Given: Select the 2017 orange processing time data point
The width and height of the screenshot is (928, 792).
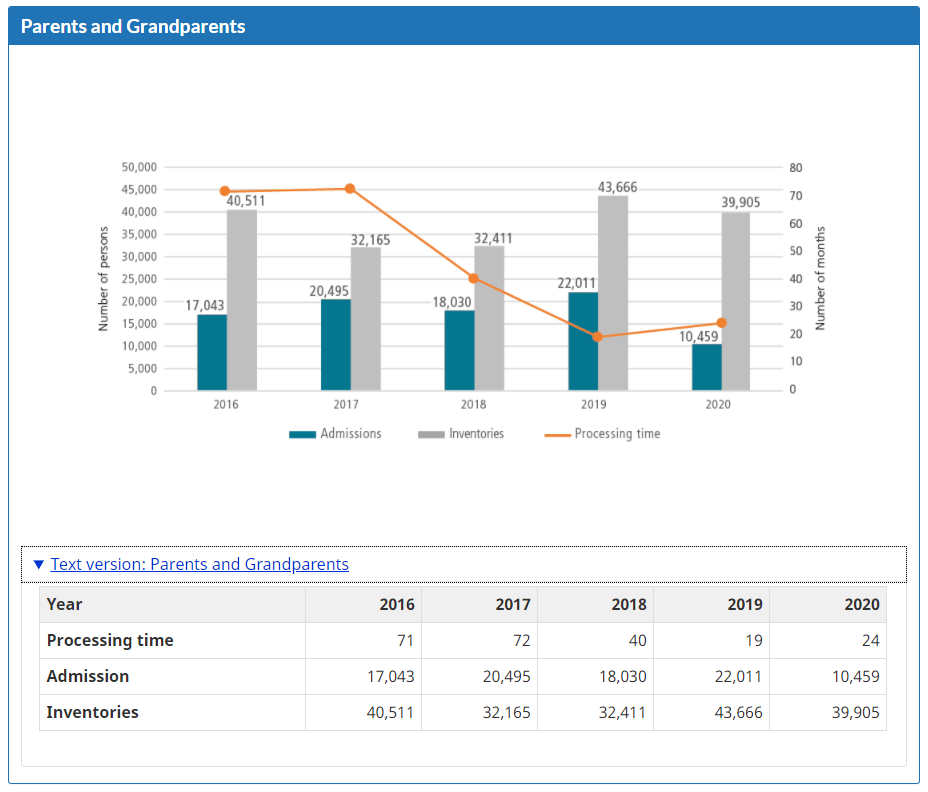Looking at the screenshot, I should point(350,188).
